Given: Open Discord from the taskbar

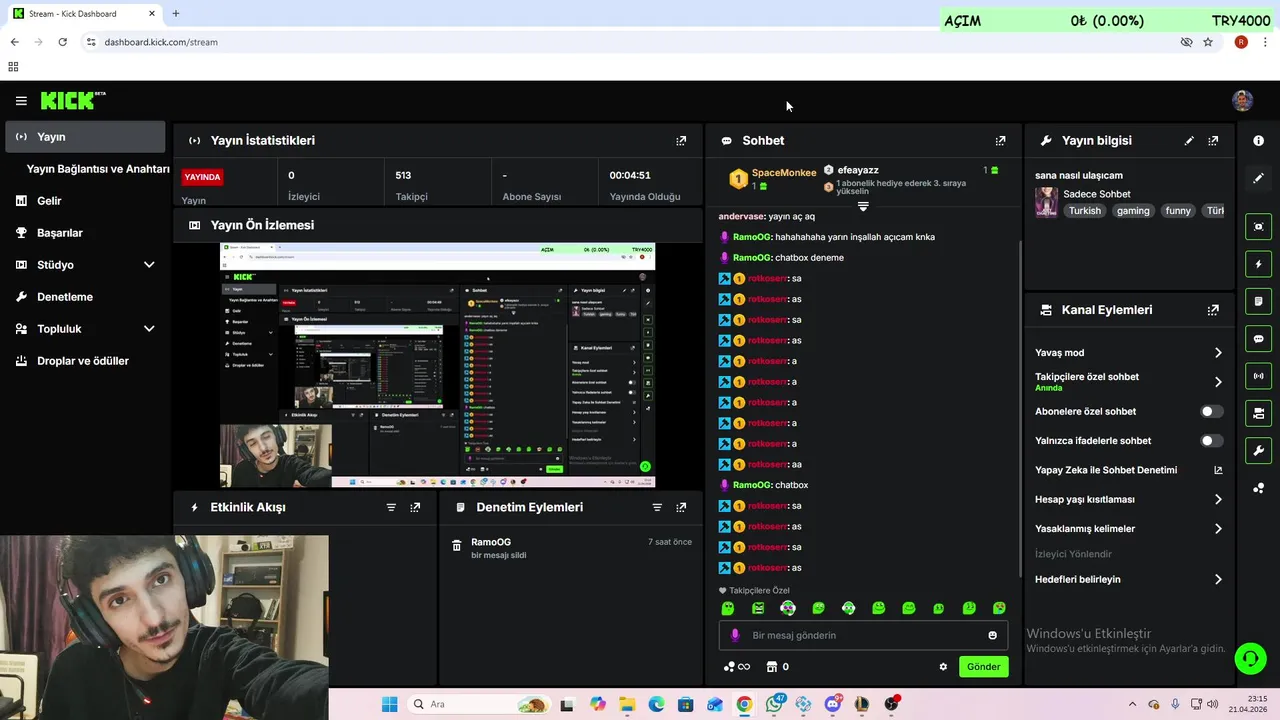Looking at the screenshot, I should (832, 704).
